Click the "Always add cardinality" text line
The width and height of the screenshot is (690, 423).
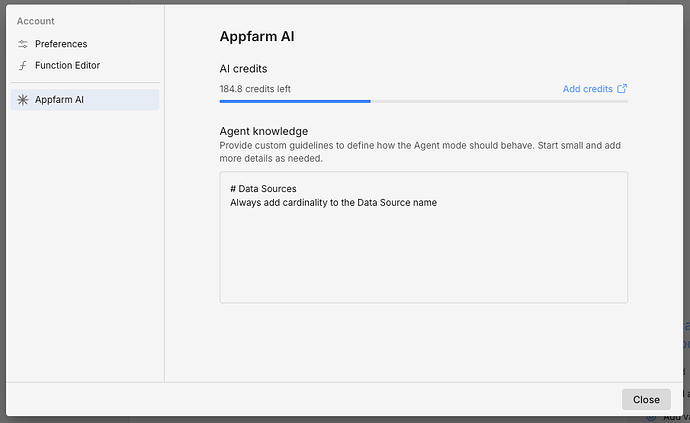[x=333, y=203]
